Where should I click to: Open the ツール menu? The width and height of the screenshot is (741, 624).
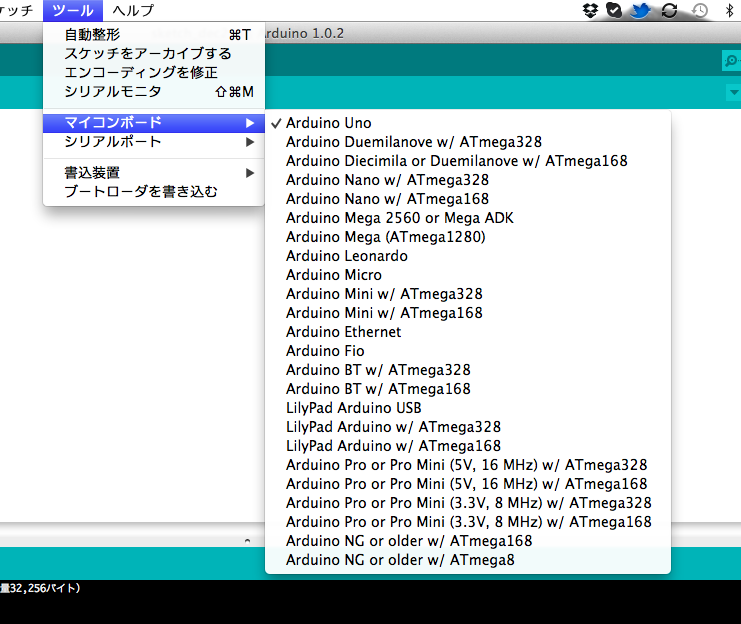pyautogui.click(x=73, y=10)
